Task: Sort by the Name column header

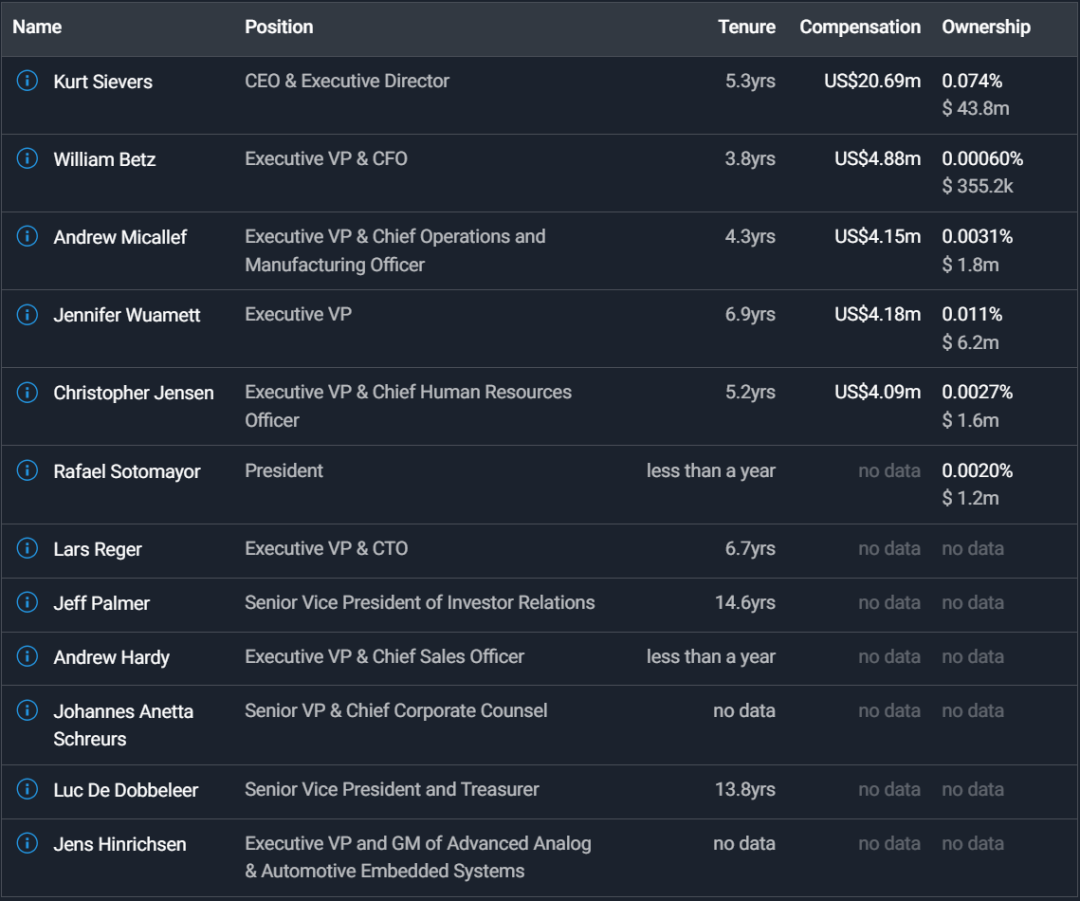Action: (37, 27)
